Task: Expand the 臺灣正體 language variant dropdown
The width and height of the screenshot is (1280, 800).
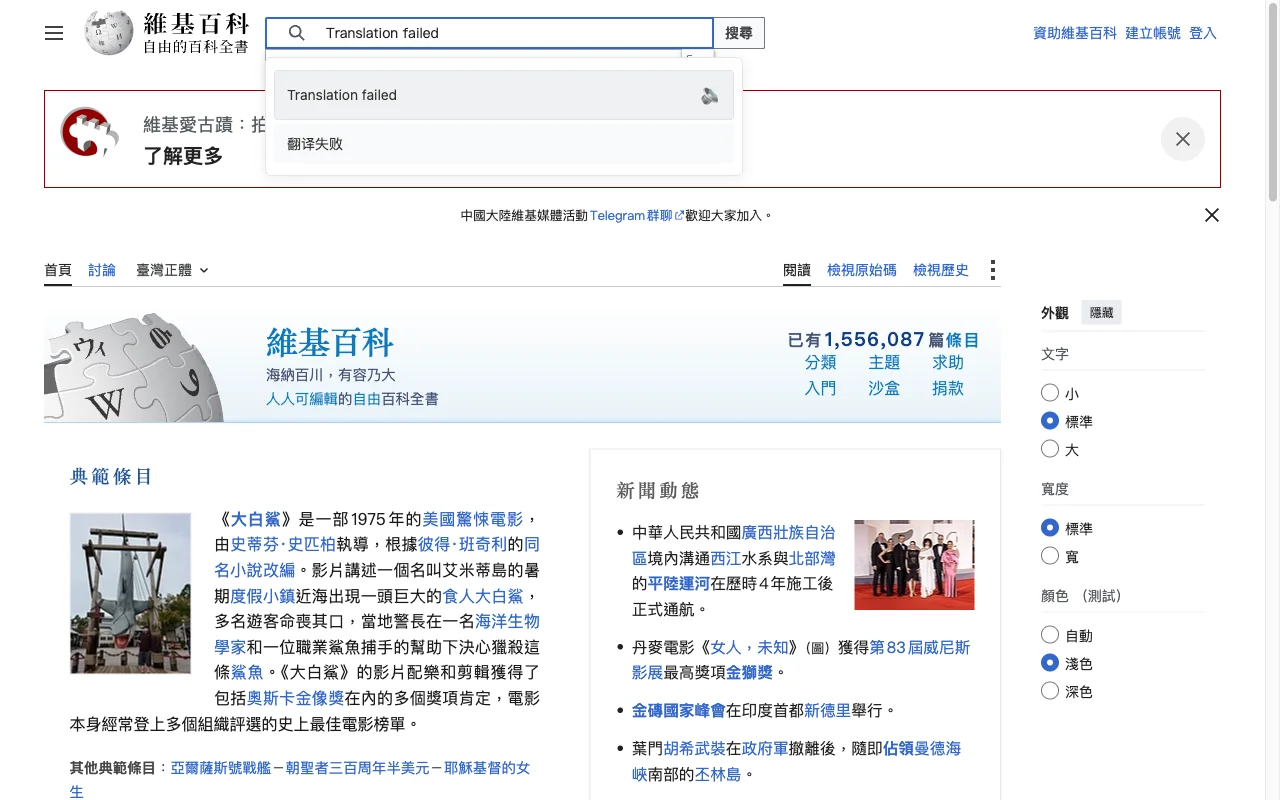Action: [173, 270]
